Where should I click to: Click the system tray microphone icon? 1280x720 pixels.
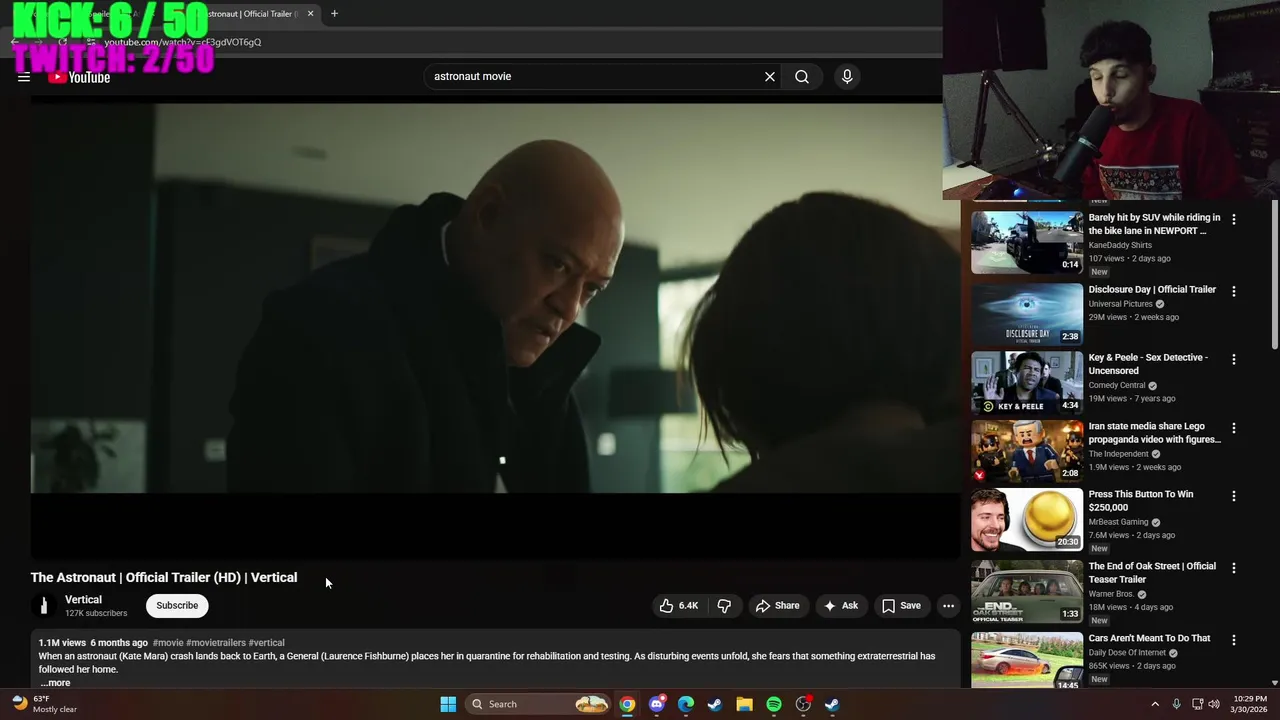[1177, 704]
